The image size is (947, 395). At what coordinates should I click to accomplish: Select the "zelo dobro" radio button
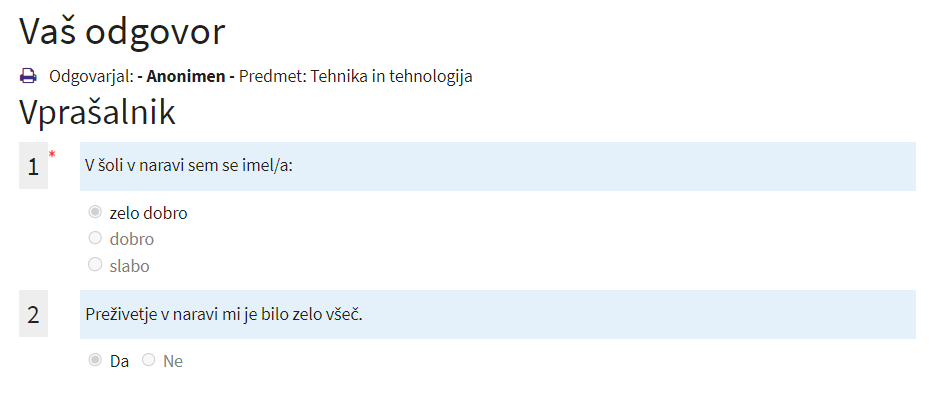coord(95,212)
